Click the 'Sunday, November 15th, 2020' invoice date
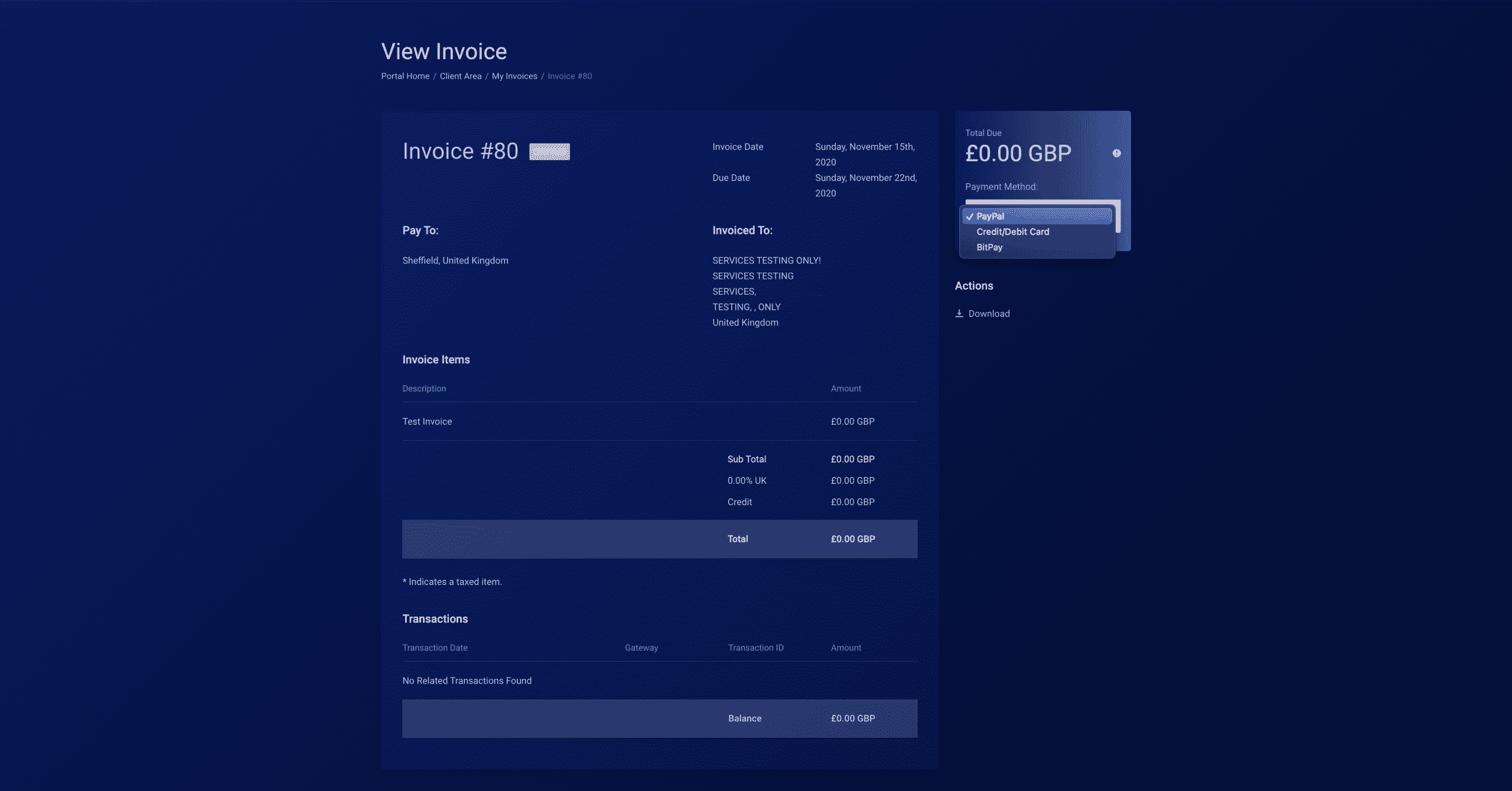Viewport: 1512px width, 791px height. (x=866, y=154)
